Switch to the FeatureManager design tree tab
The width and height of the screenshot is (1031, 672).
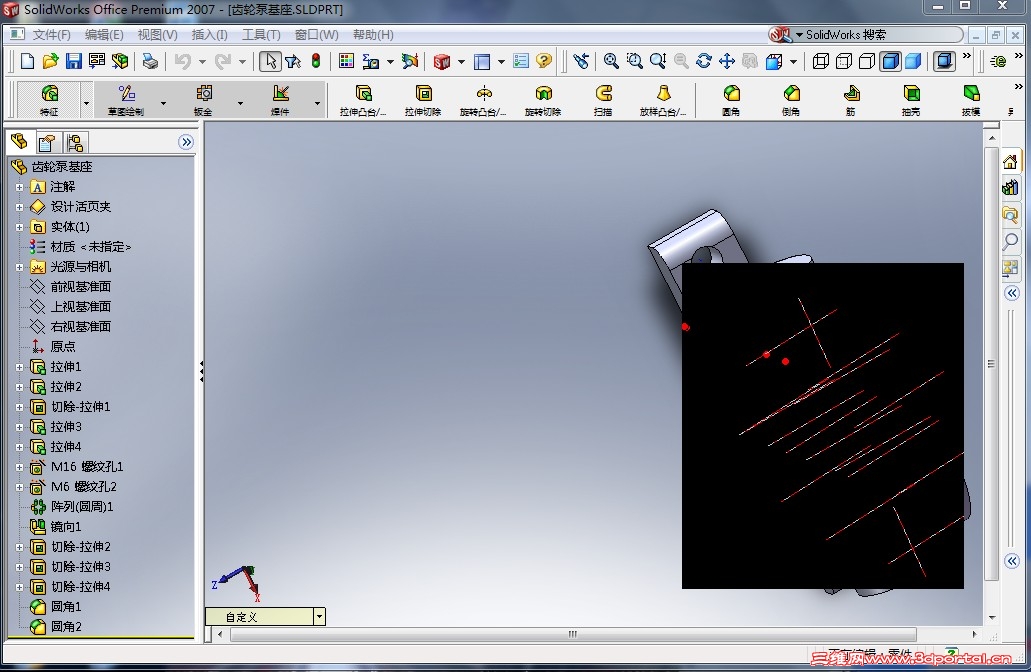(20, 142)
